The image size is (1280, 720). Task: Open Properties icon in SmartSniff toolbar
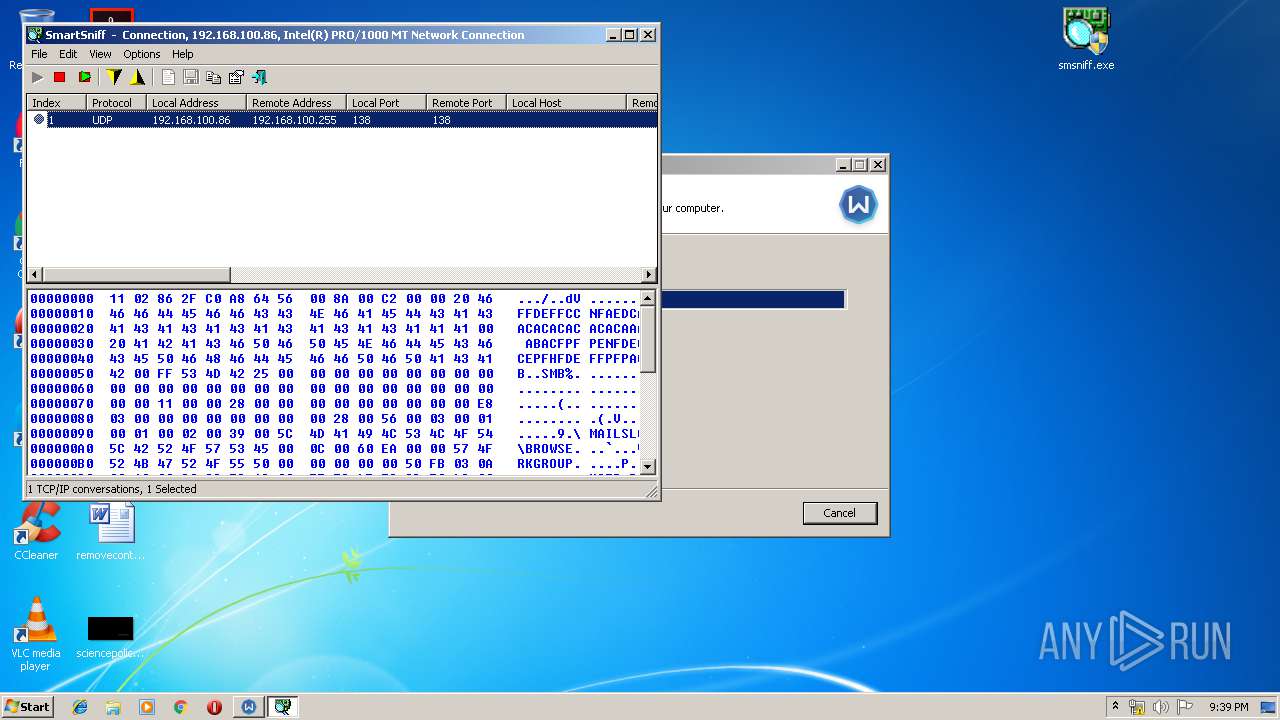[x=236, y=77]
